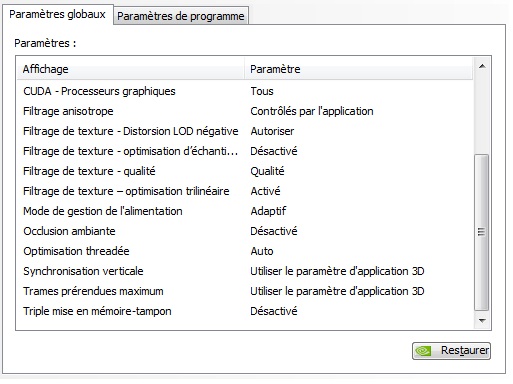Select the CUDA - Processeurs graphiques row

[x=245, y=91]
